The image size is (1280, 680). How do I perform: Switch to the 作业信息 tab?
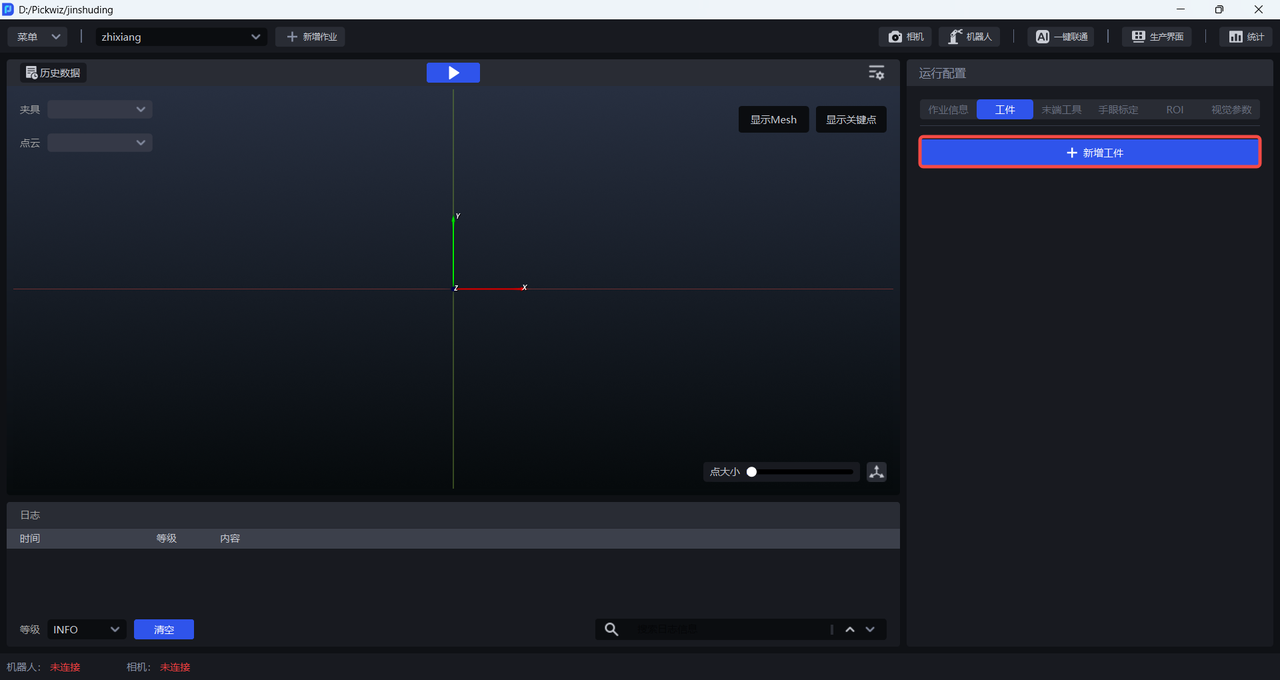pos(948,110)
